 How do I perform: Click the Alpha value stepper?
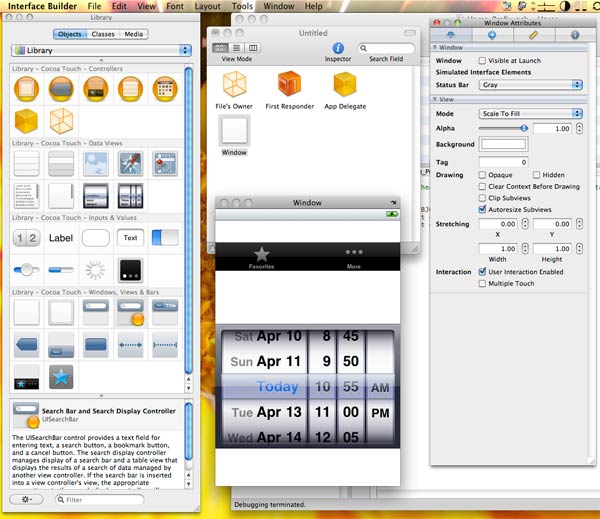click(x=579, y=128)
